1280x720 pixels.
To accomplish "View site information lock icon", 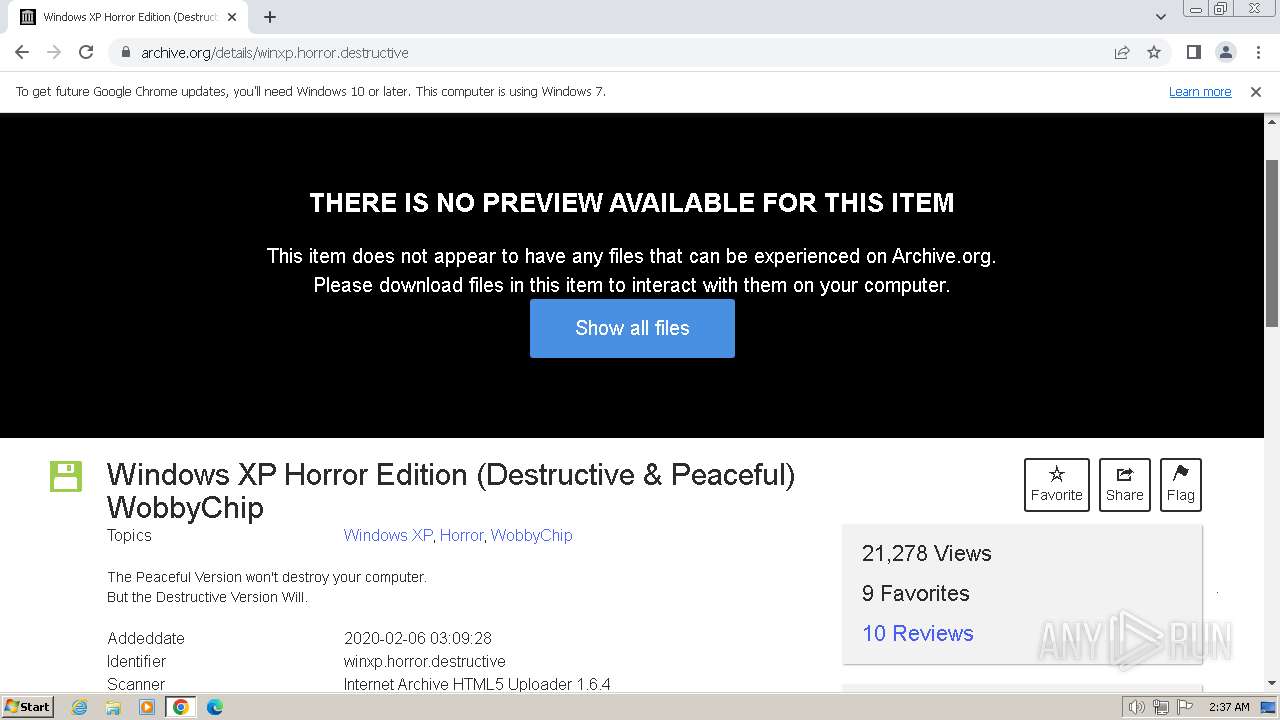I will click(x=125, y=52).
